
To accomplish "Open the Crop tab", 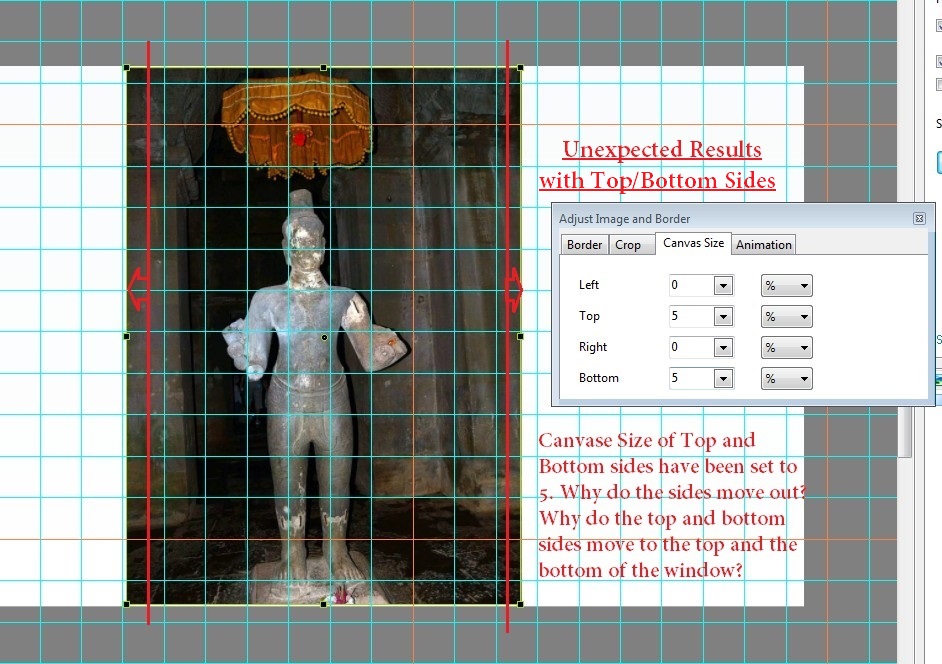I will [628, 245].
